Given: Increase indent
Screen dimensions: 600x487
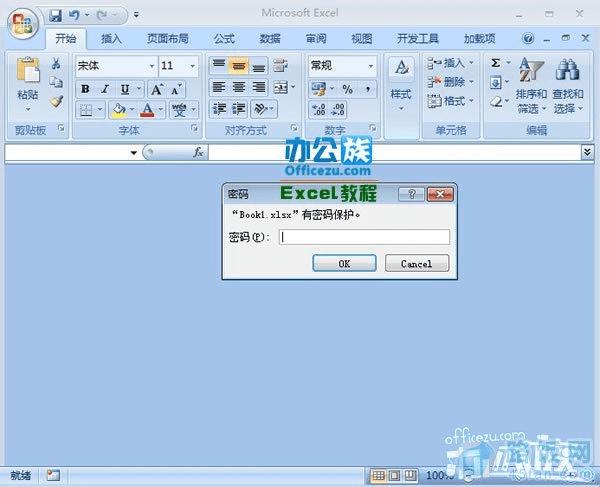Looking at the screenshot, I should click(239, 109).
